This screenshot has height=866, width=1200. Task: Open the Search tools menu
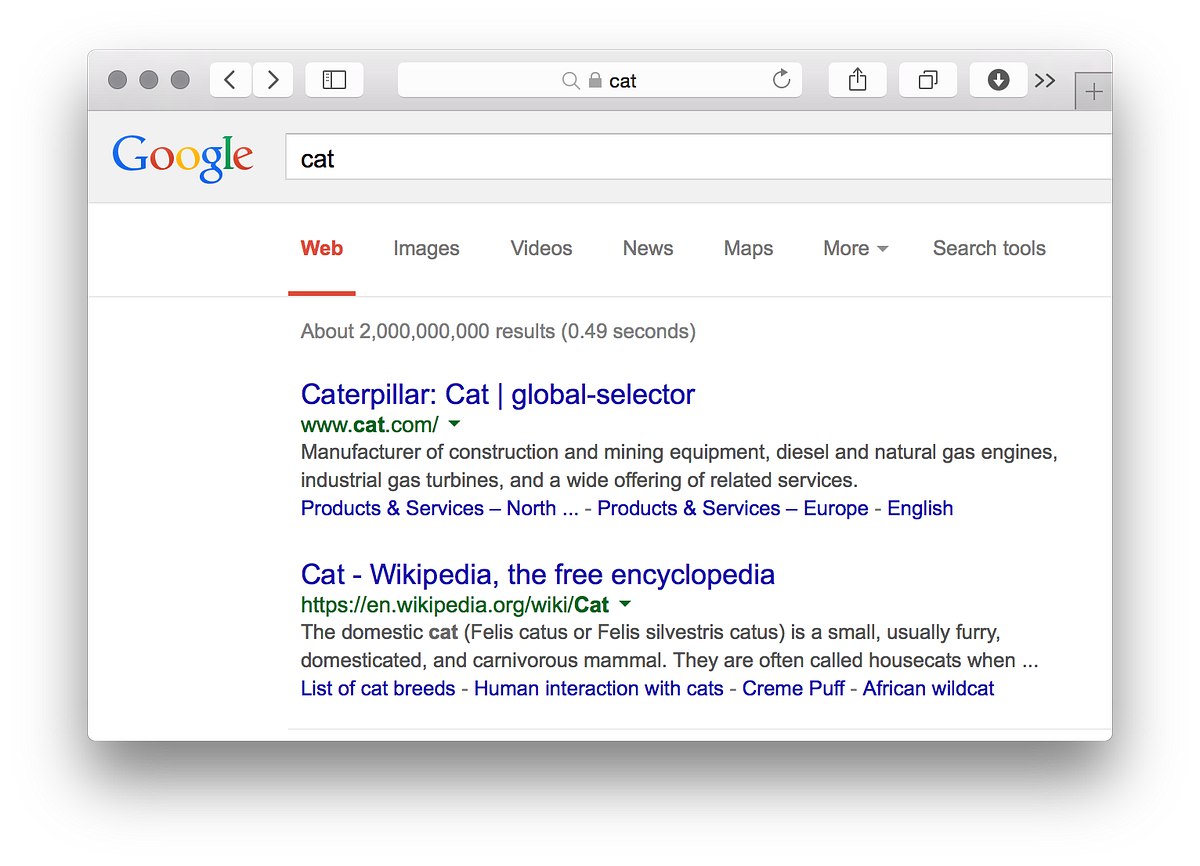click(988, 248)
